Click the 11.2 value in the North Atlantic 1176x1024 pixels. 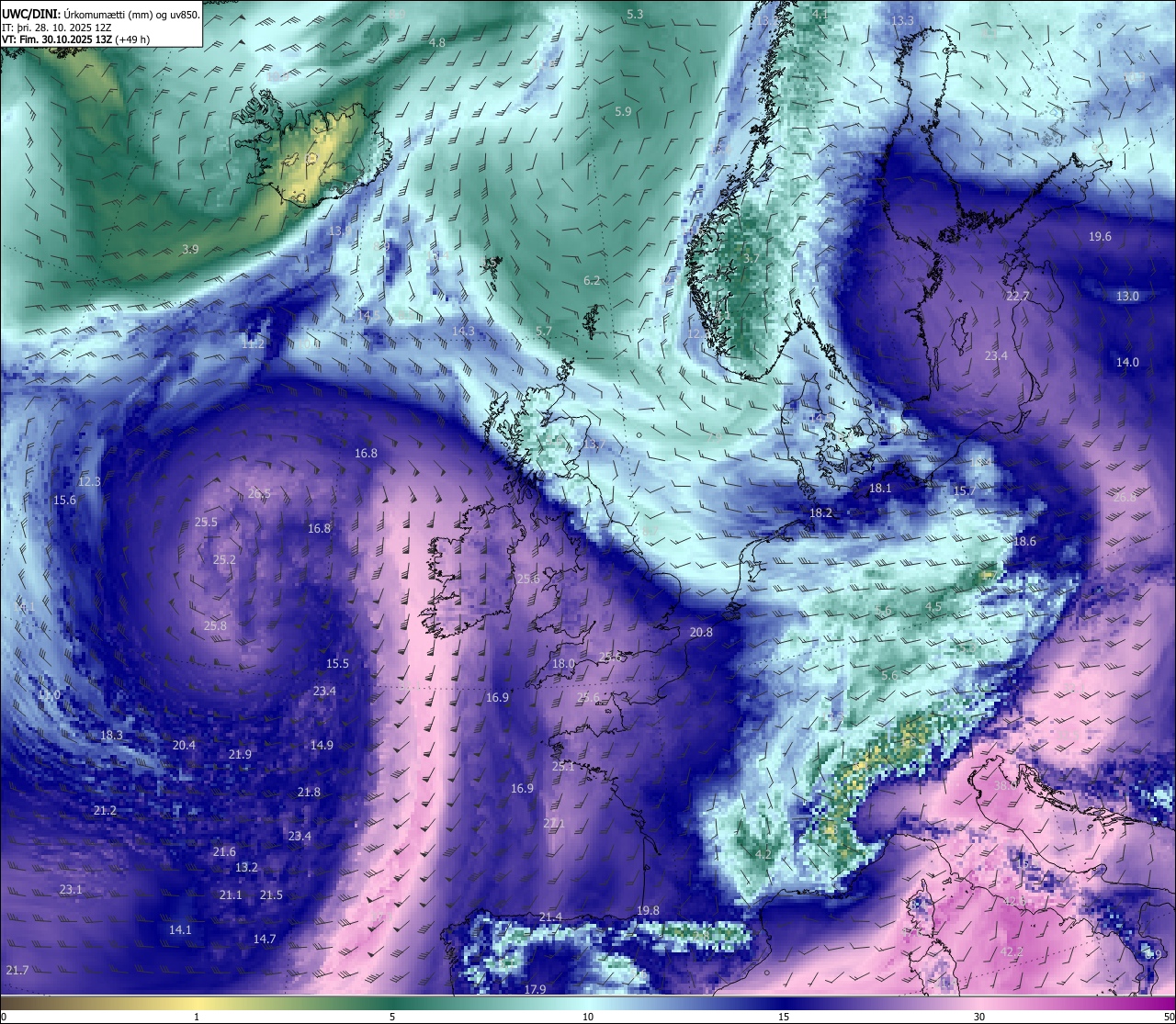254,344
